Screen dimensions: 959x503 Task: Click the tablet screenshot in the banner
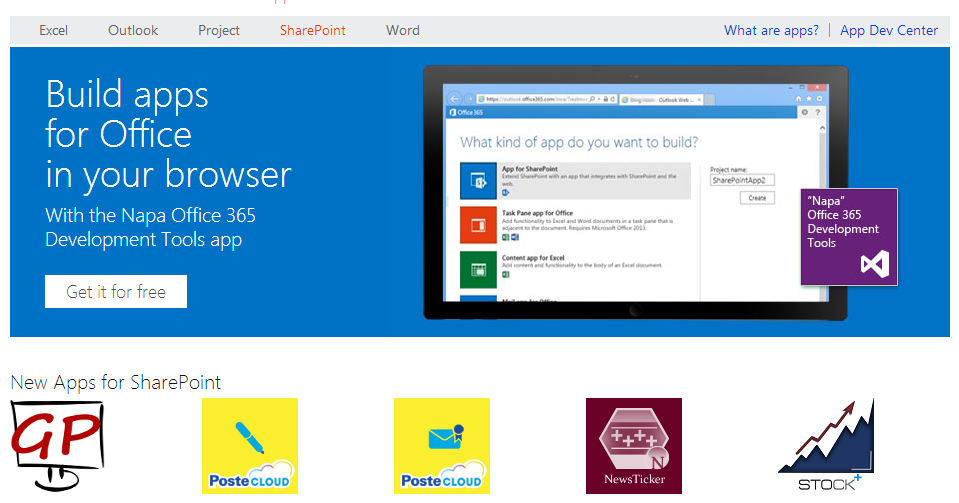[635, 193]
